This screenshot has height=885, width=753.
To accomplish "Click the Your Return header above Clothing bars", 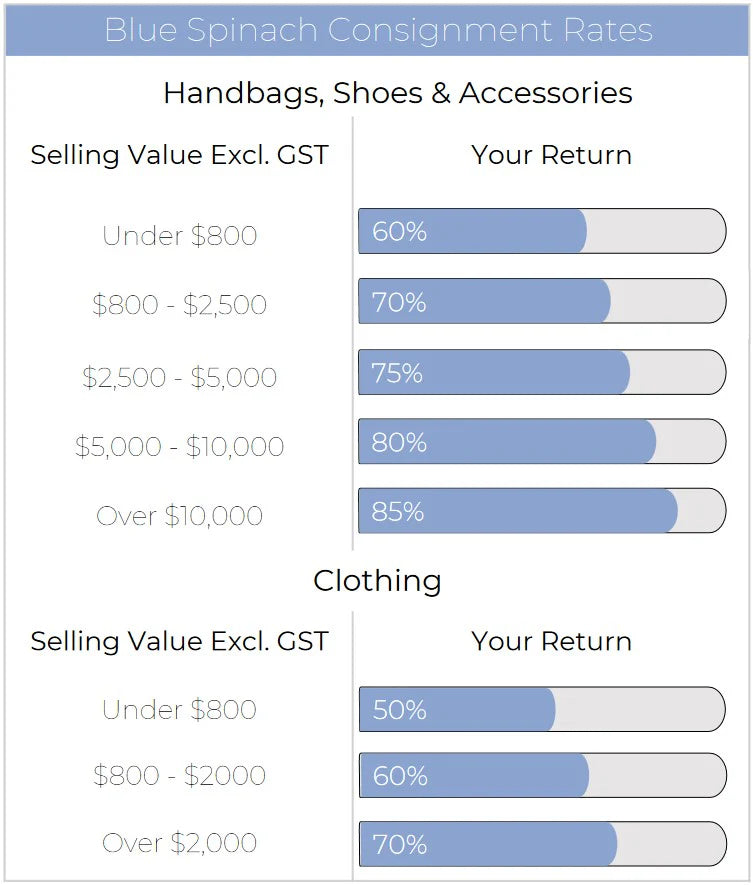I will click(x=551, y=641).
